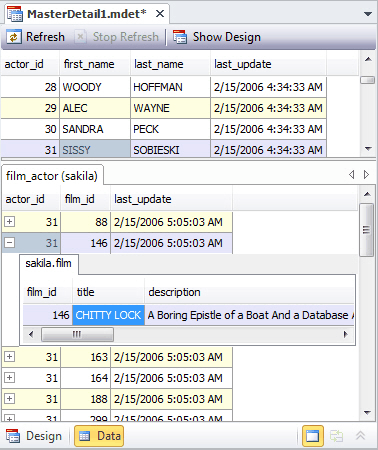Viewport: 378px width, 450px height.
Task: Select the SOBIESKI last name cell
Action: point(170,149)
